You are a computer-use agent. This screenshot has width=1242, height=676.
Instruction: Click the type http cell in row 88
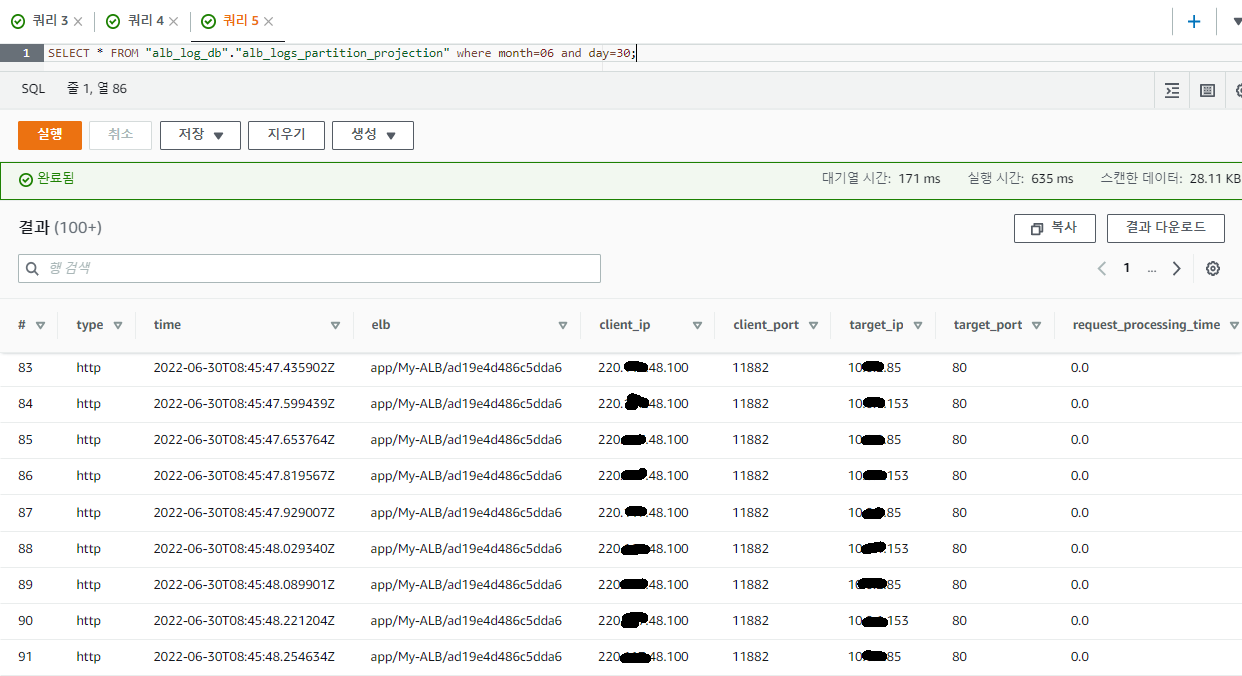click(x=89, y=549)
